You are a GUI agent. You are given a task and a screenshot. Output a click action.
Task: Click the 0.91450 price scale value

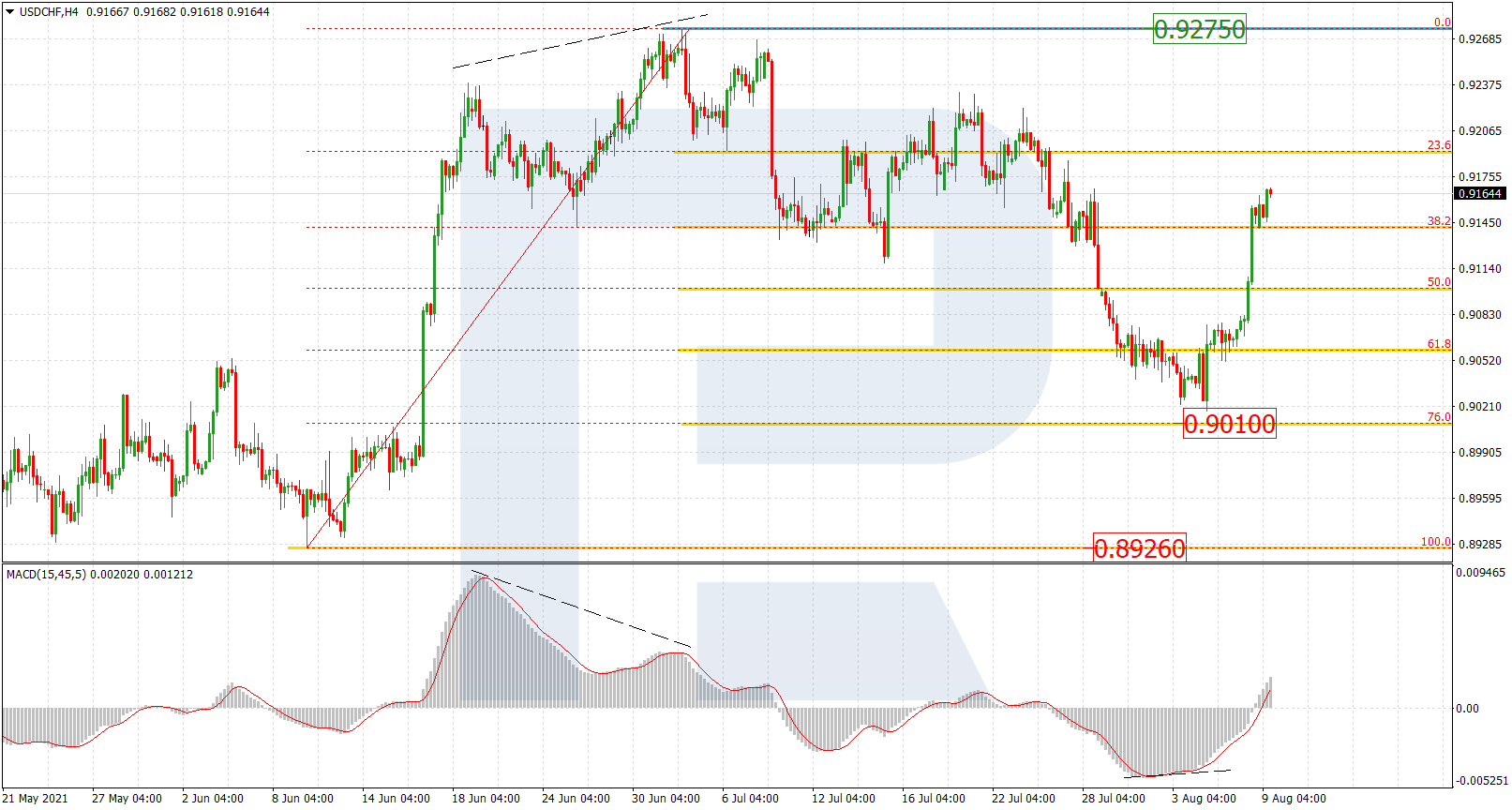click(1480, 223)
